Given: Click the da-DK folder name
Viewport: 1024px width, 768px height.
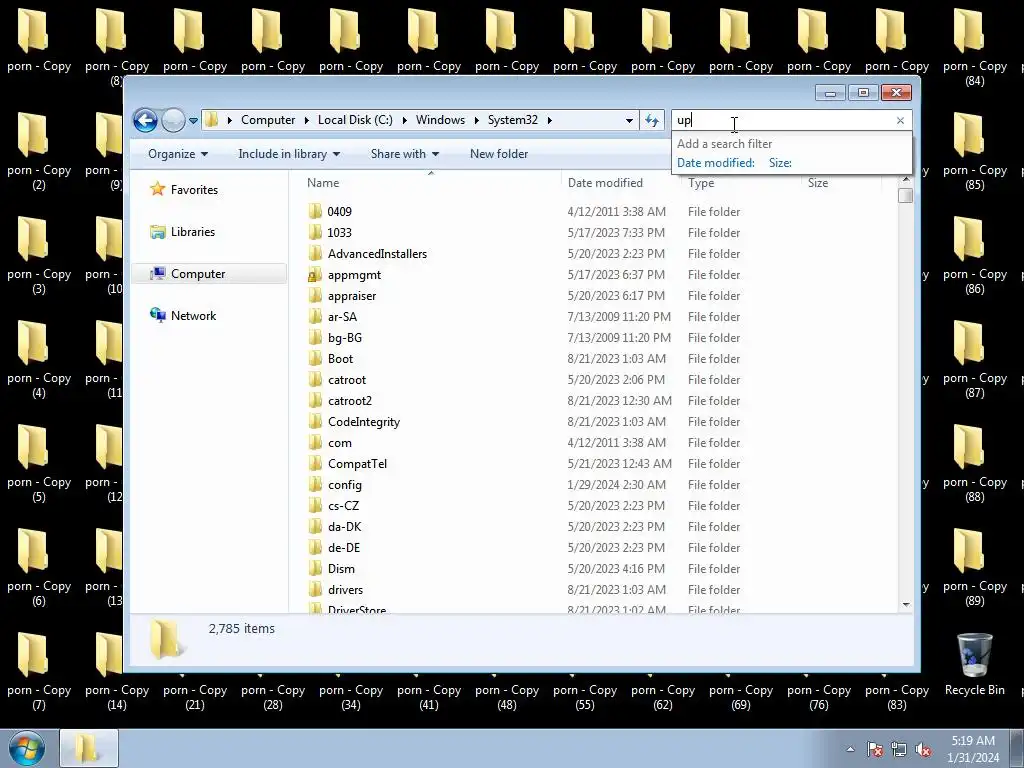Looking at the screenshot, I should coord(344,526).
